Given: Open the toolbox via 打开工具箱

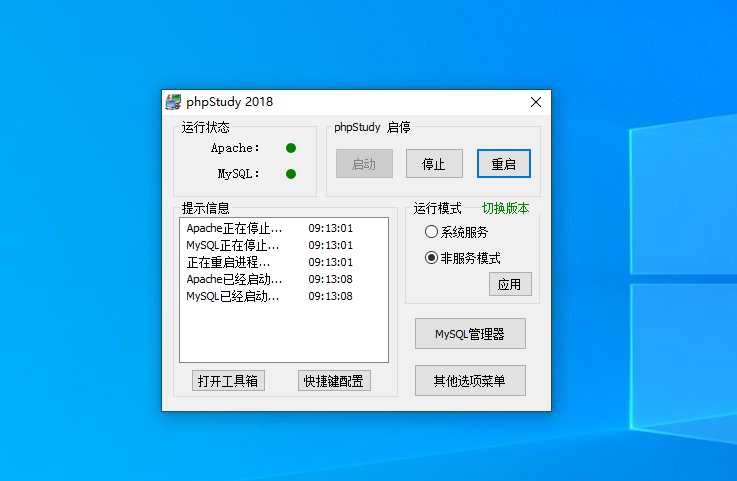Looking at the screenshot, I should coord(228,381).
